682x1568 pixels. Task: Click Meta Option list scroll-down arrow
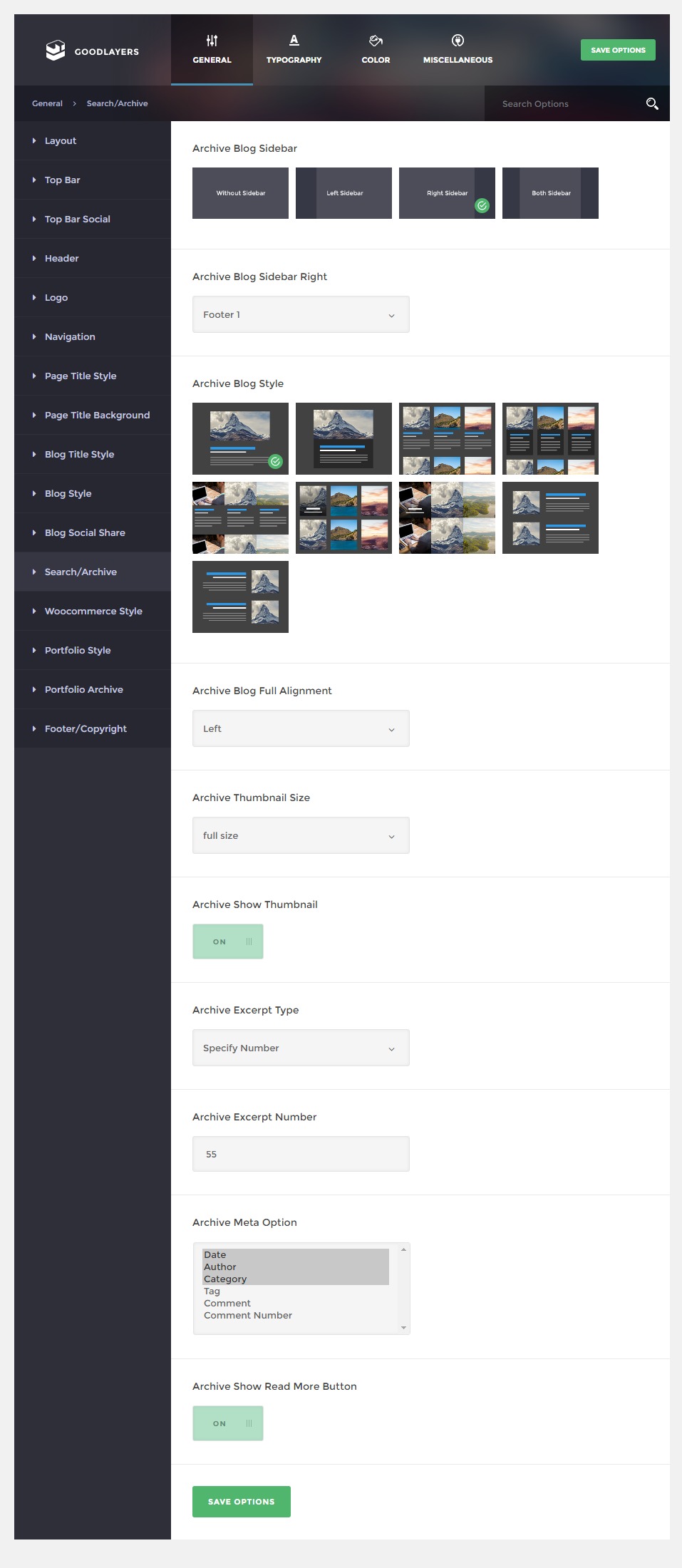click(x=403, y=1328)
